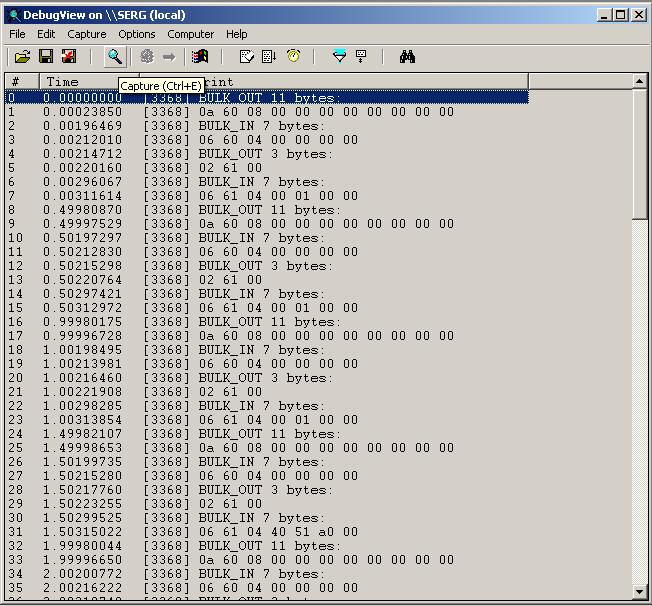This screenshot has width=652, height=606.
Task: Select row 18 at time 1.00198495
Action: pyautogui.click(x=267, y=350)
